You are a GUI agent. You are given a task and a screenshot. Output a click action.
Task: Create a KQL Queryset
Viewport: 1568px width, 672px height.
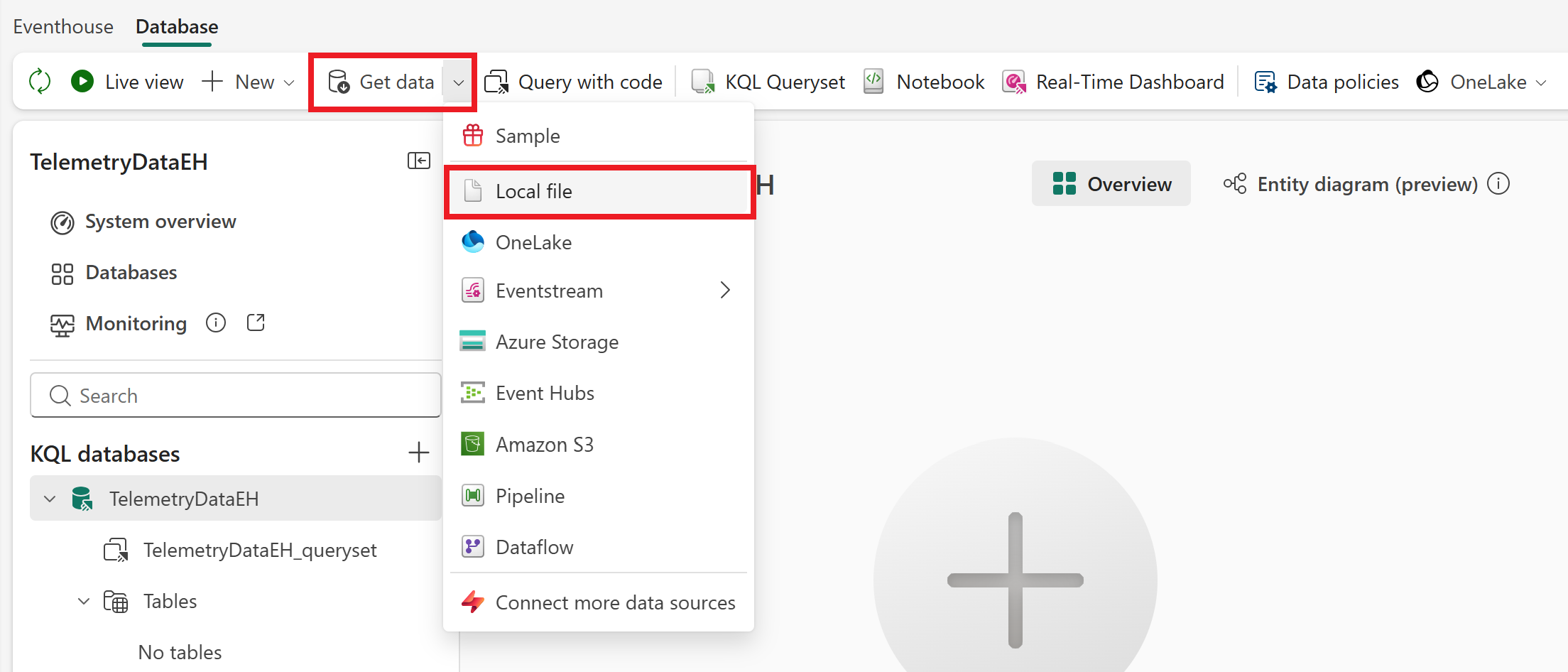click(x=768, y=82)
